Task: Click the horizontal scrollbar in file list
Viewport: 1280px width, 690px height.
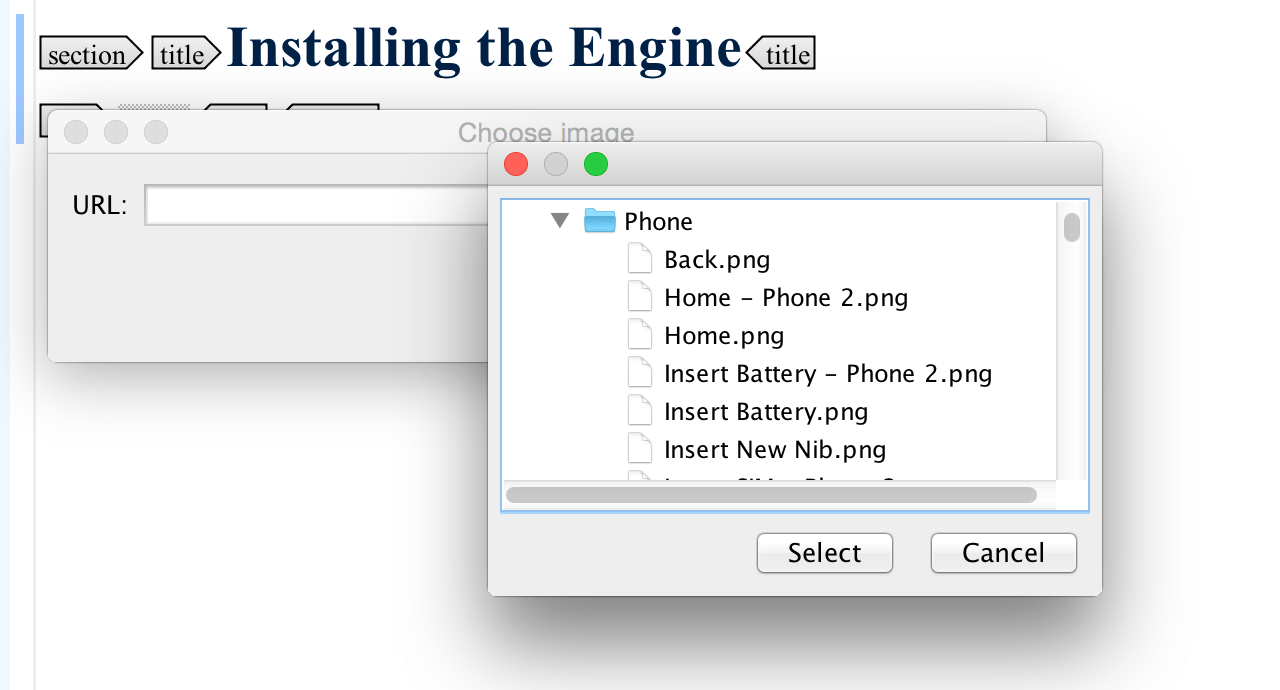Action: click(x=771, y=495)
